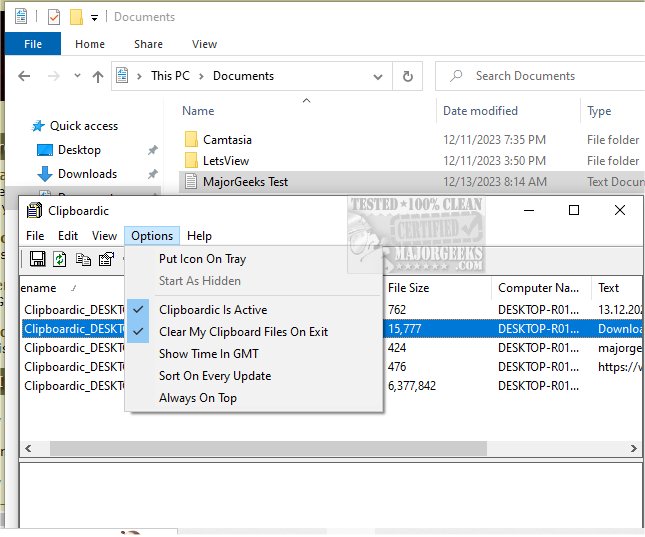Click the chevron after This PC in path
645x537 pixels.
tap(201, 77)
